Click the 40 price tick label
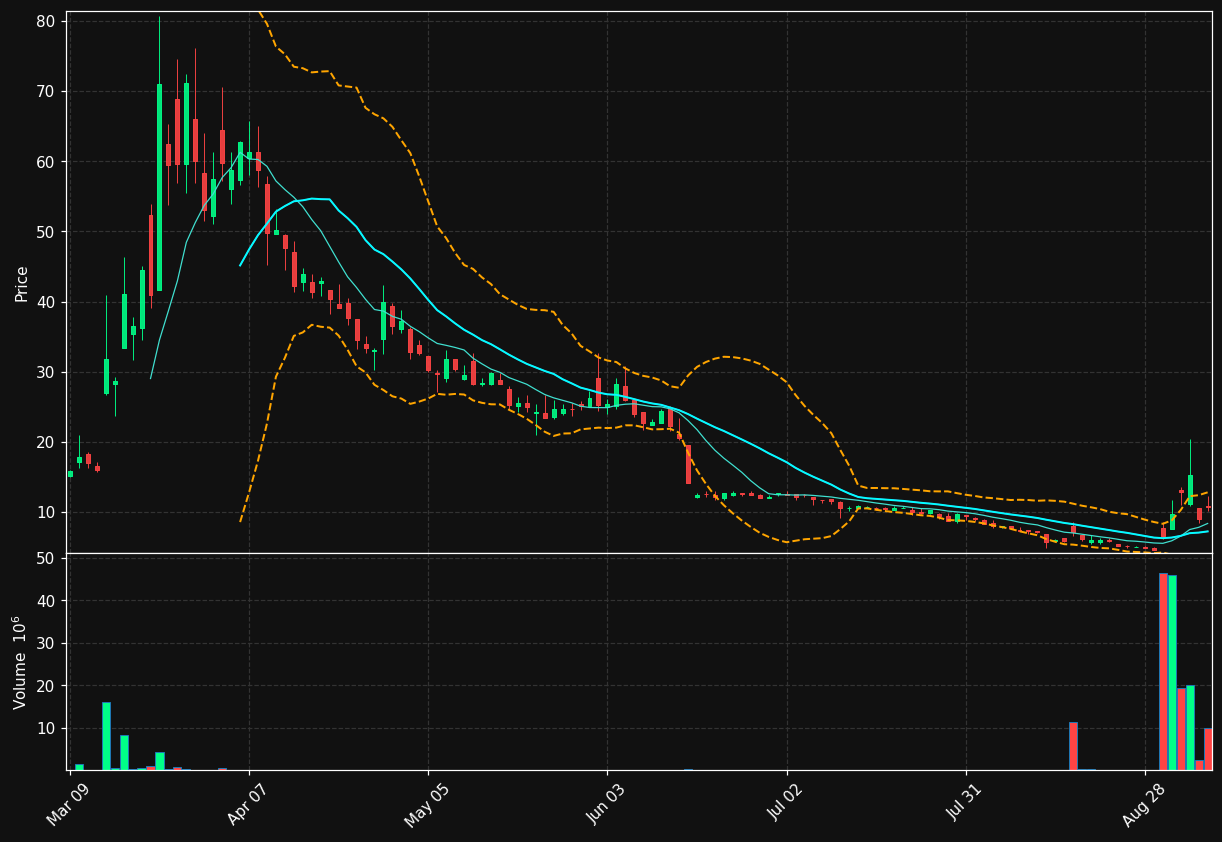This screenshot has height=842, width=1222. 45,302
